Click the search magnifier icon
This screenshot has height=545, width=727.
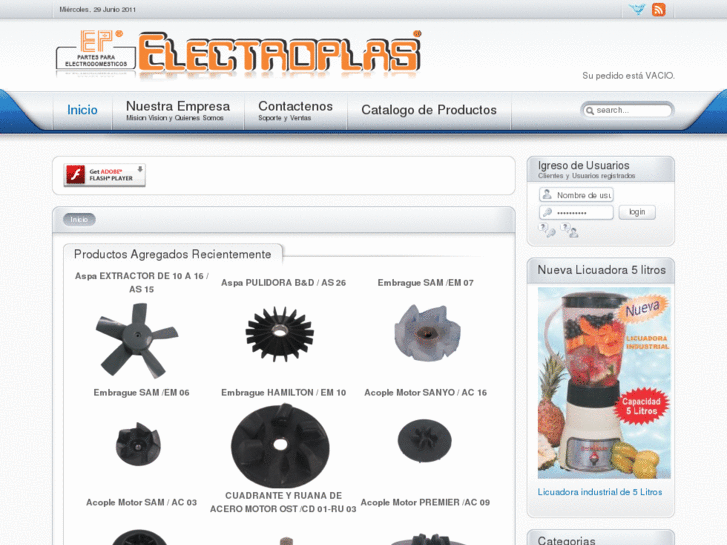pyautogui.click(x=590, y=111)
